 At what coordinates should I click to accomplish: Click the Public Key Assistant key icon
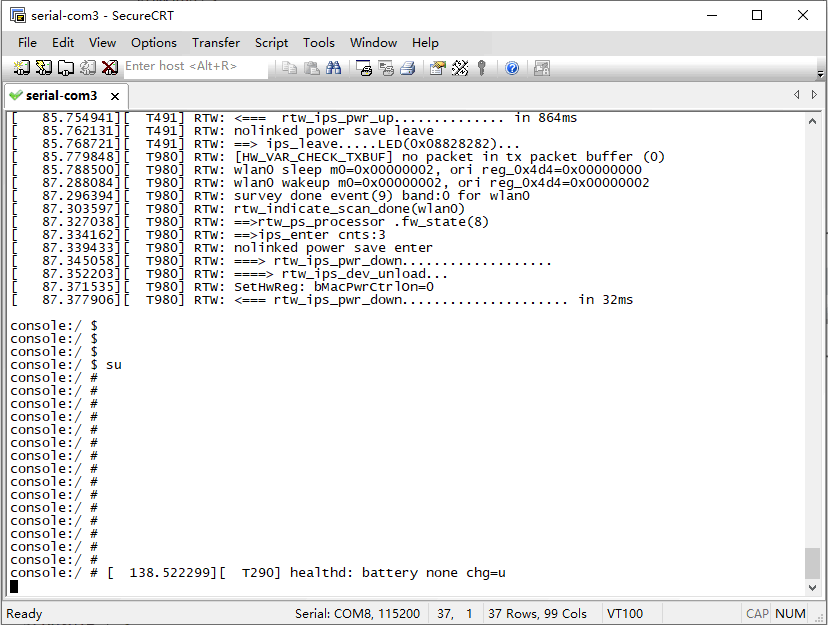tap(482, 68)
